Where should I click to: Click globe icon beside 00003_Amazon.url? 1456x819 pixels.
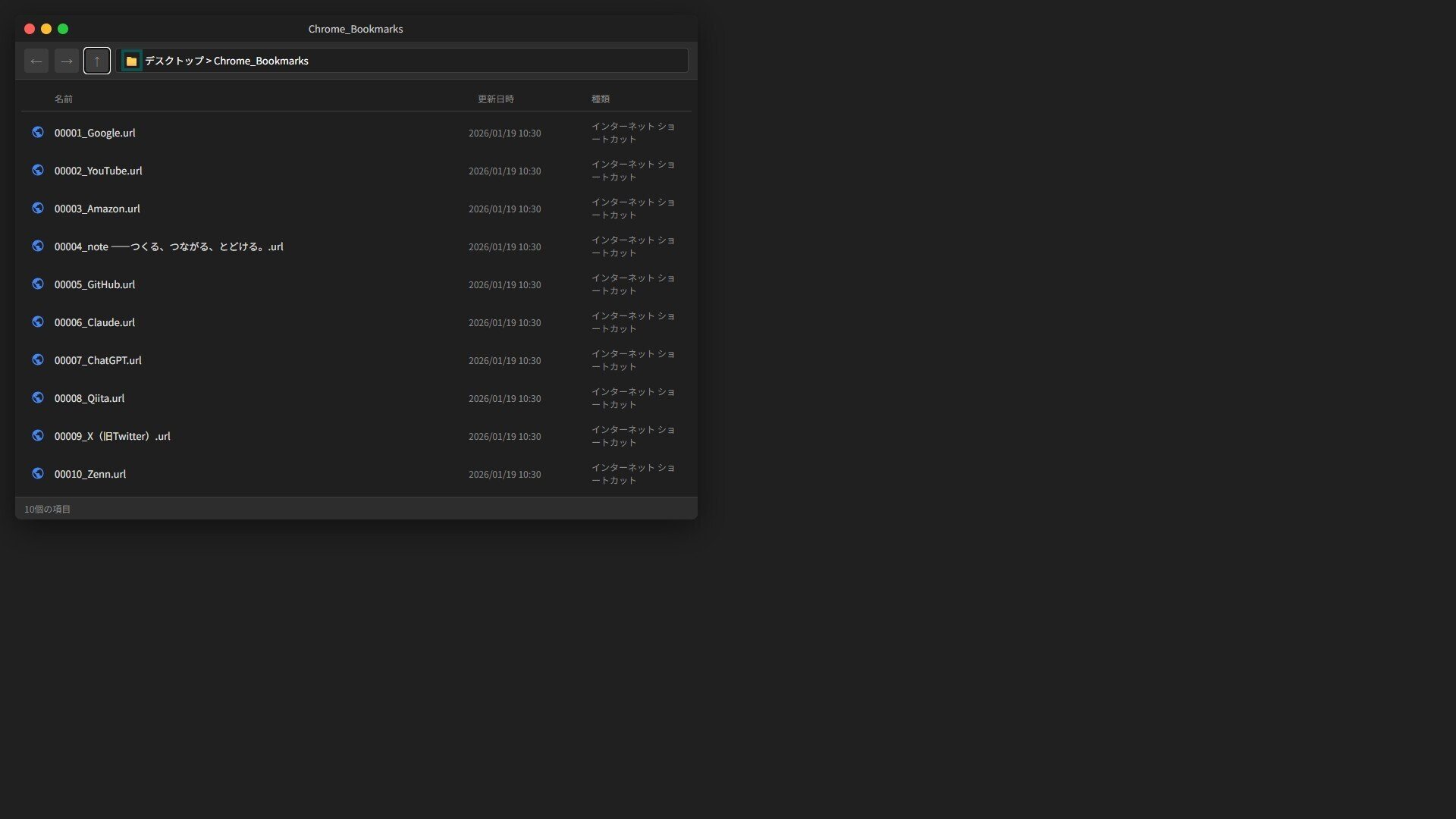pyautogui.click(x=38, y=209)
